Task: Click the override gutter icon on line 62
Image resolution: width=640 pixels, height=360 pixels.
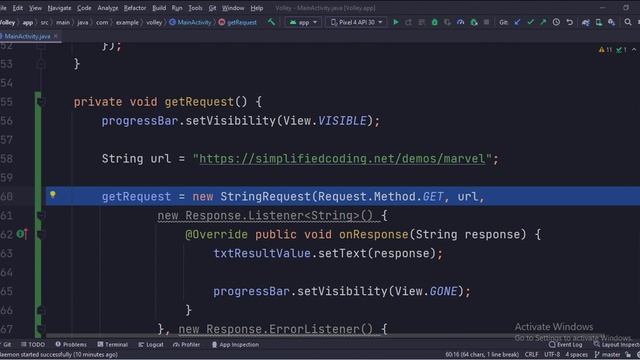Action: click(x=22, y=234)
